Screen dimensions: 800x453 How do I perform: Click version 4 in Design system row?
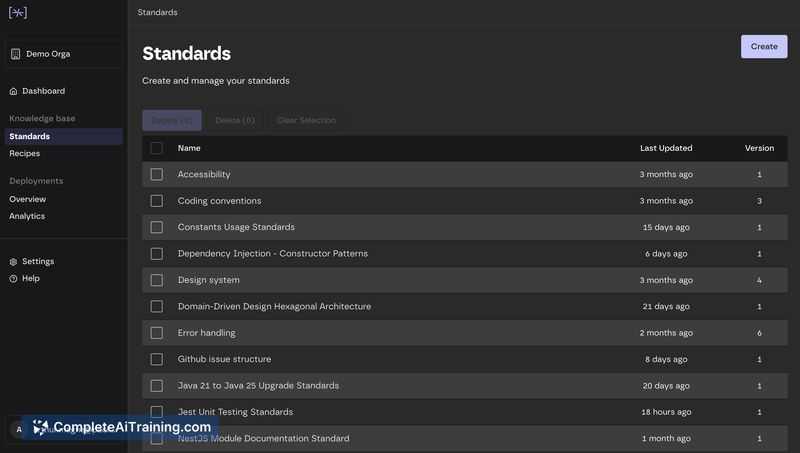(759, 280)
